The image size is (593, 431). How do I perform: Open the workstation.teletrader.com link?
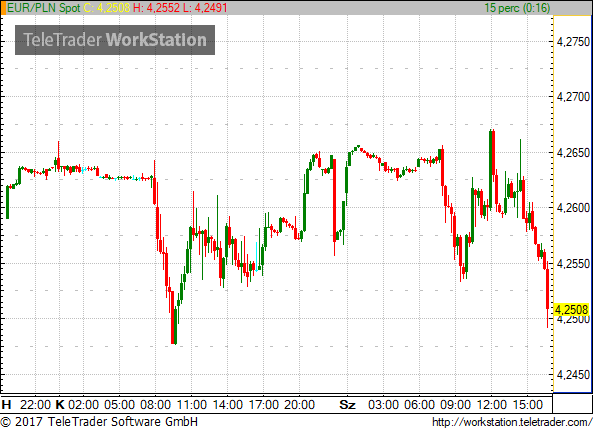(512, 422)
